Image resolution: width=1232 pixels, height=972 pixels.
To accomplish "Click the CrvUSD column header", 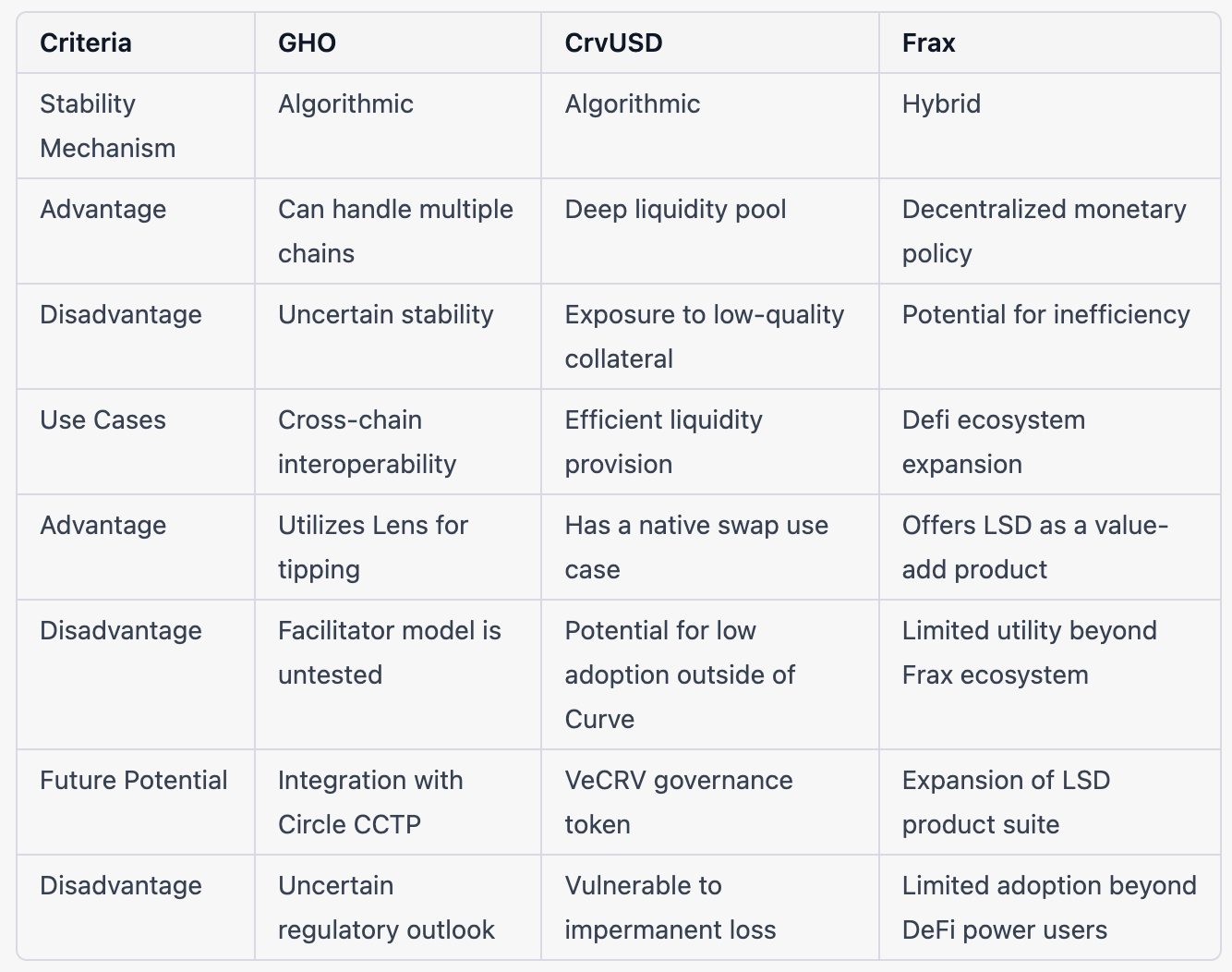I will [614, 43].
